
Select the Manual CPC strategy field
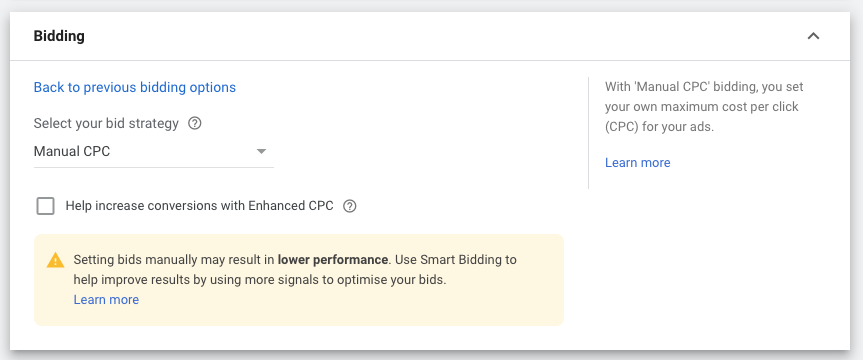pyautogui.click(x=154, y=151)
